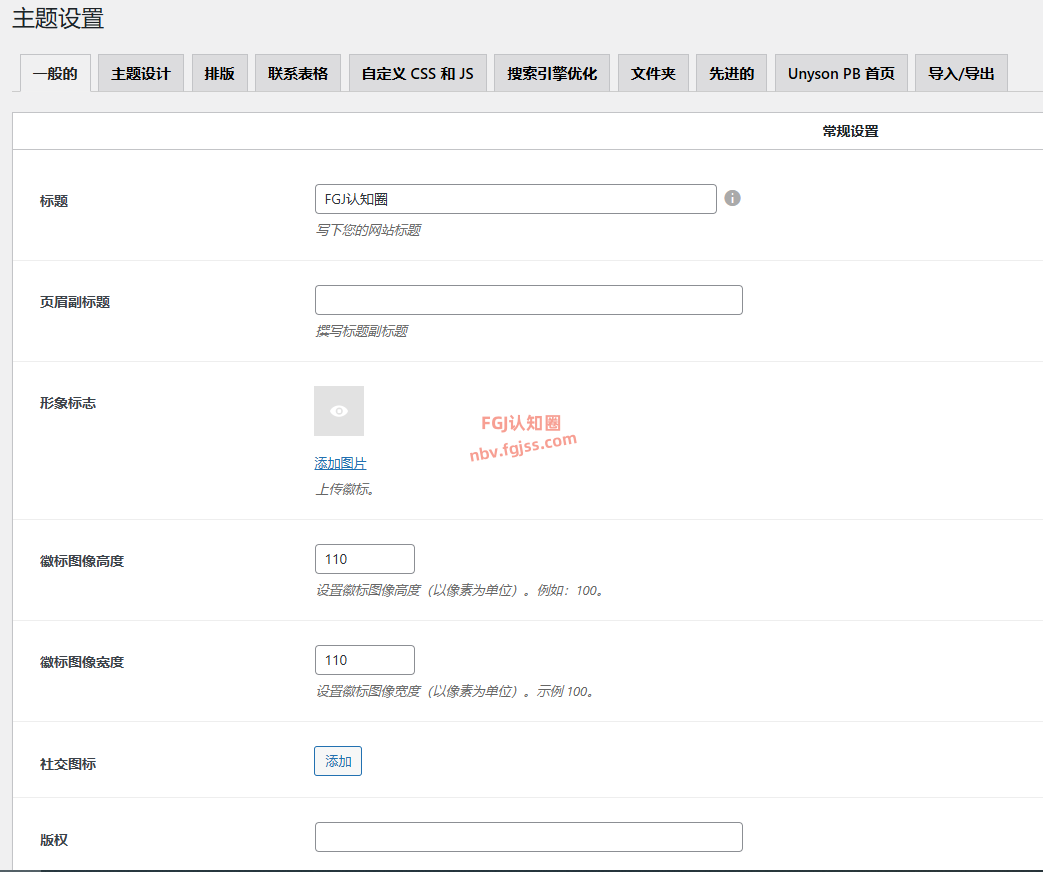Go to the 联系表格 tab
The width and height of the screenshot is (1043, 872).
coord(298,74)
